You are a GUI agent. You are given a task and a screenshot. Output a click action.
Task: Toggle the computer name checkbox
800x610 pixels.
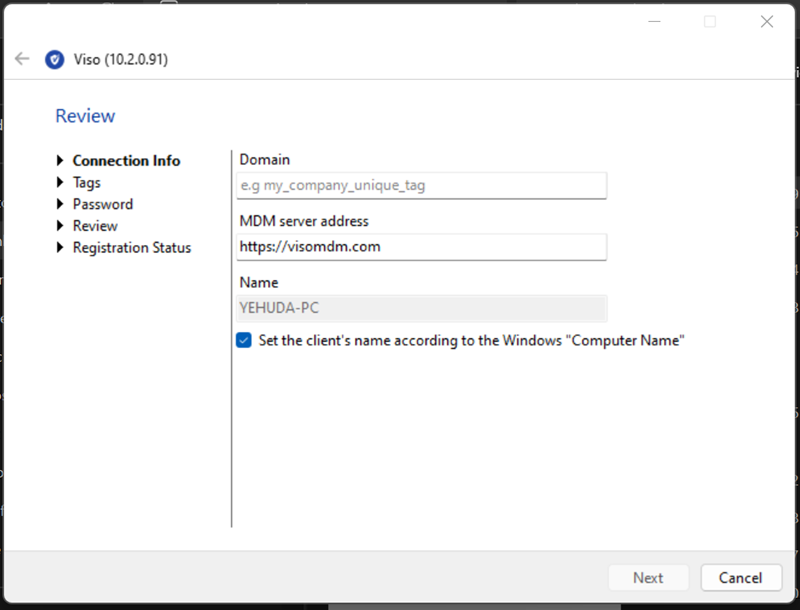pos(244,340)
